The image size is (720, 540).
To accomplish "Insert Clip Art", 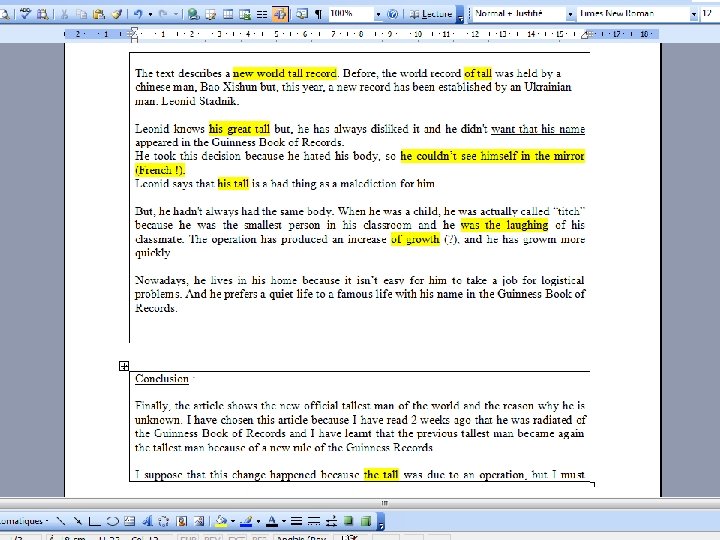I will pos(181,521).
